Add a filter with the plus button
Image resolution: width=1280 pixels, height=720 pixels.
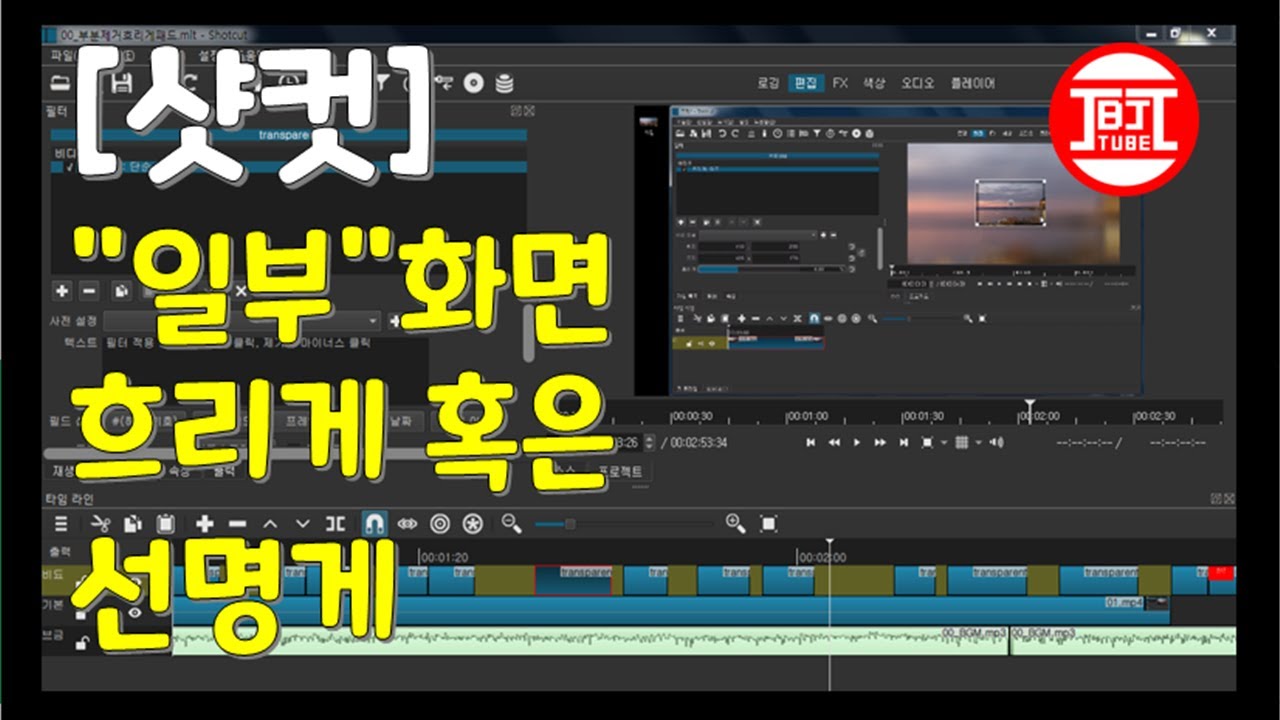point(62,291)
